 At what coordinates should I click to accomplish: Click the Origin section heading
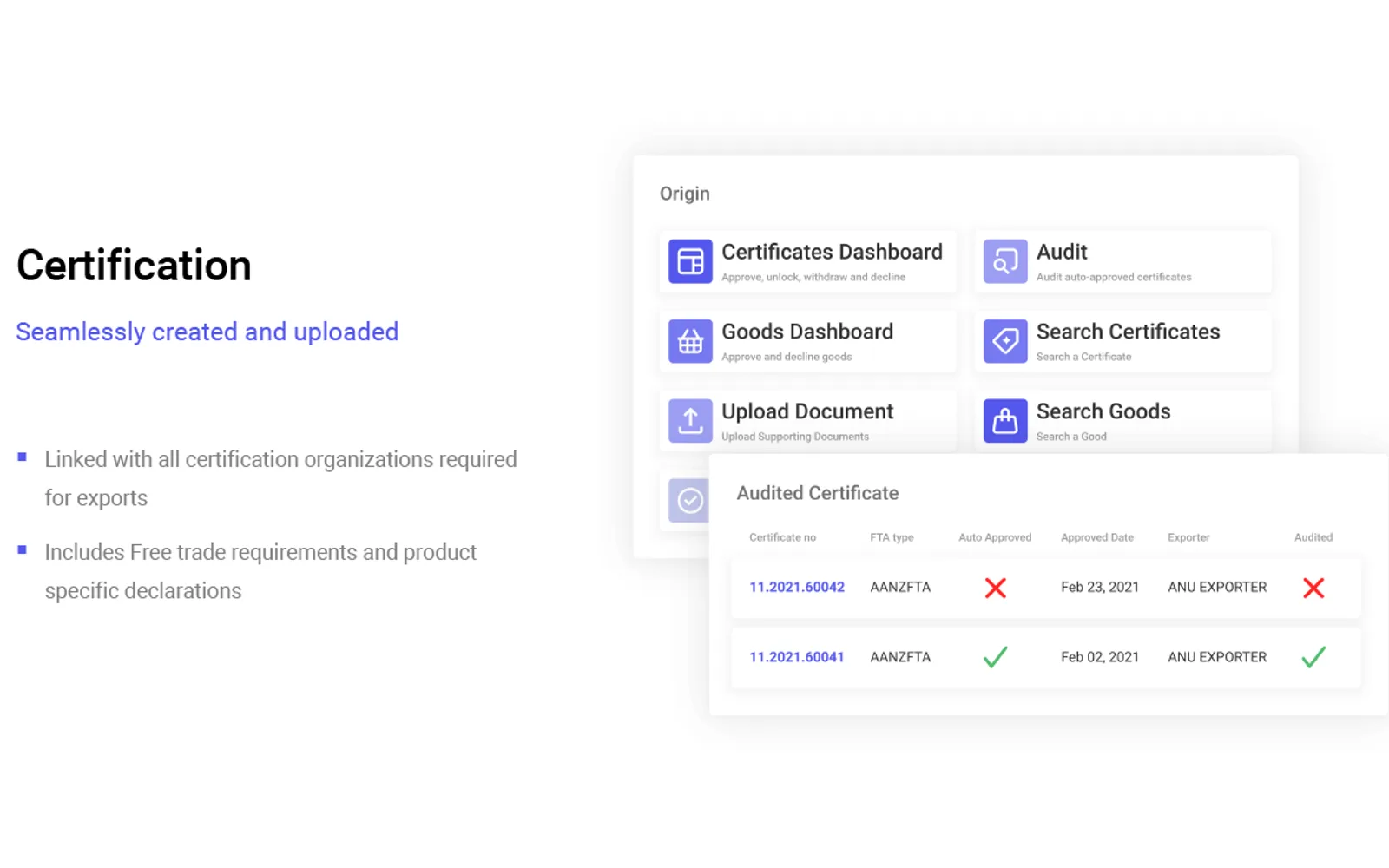click(x=684, y=194)
